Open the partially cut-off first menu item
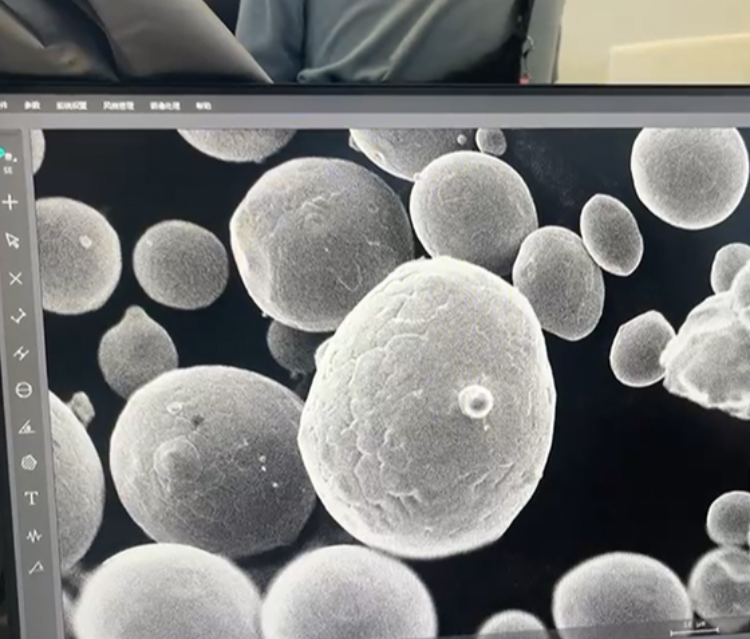 click(x=3, y=106)
